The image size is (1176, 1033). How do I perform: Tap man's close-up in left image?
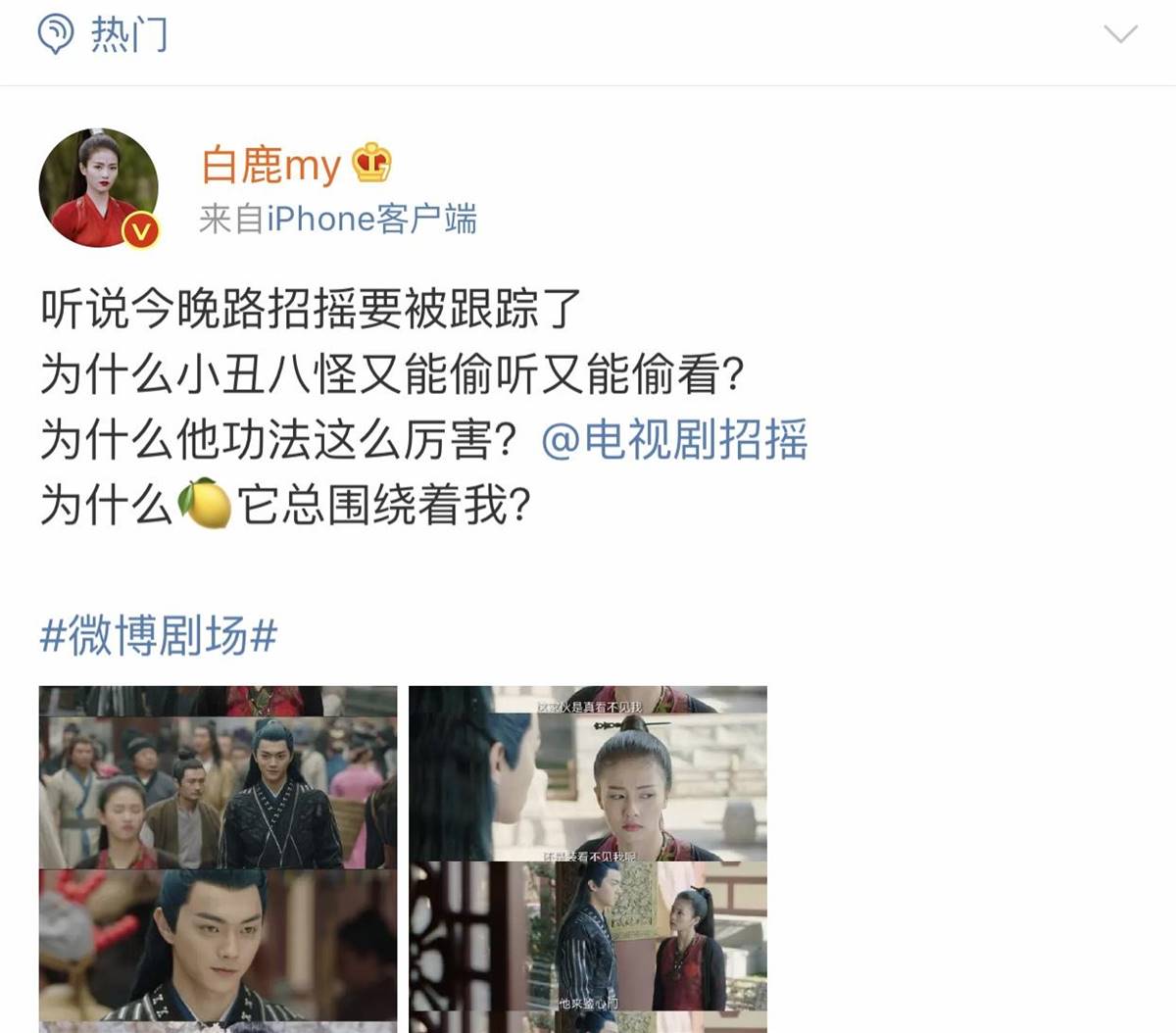click(218, 945)
